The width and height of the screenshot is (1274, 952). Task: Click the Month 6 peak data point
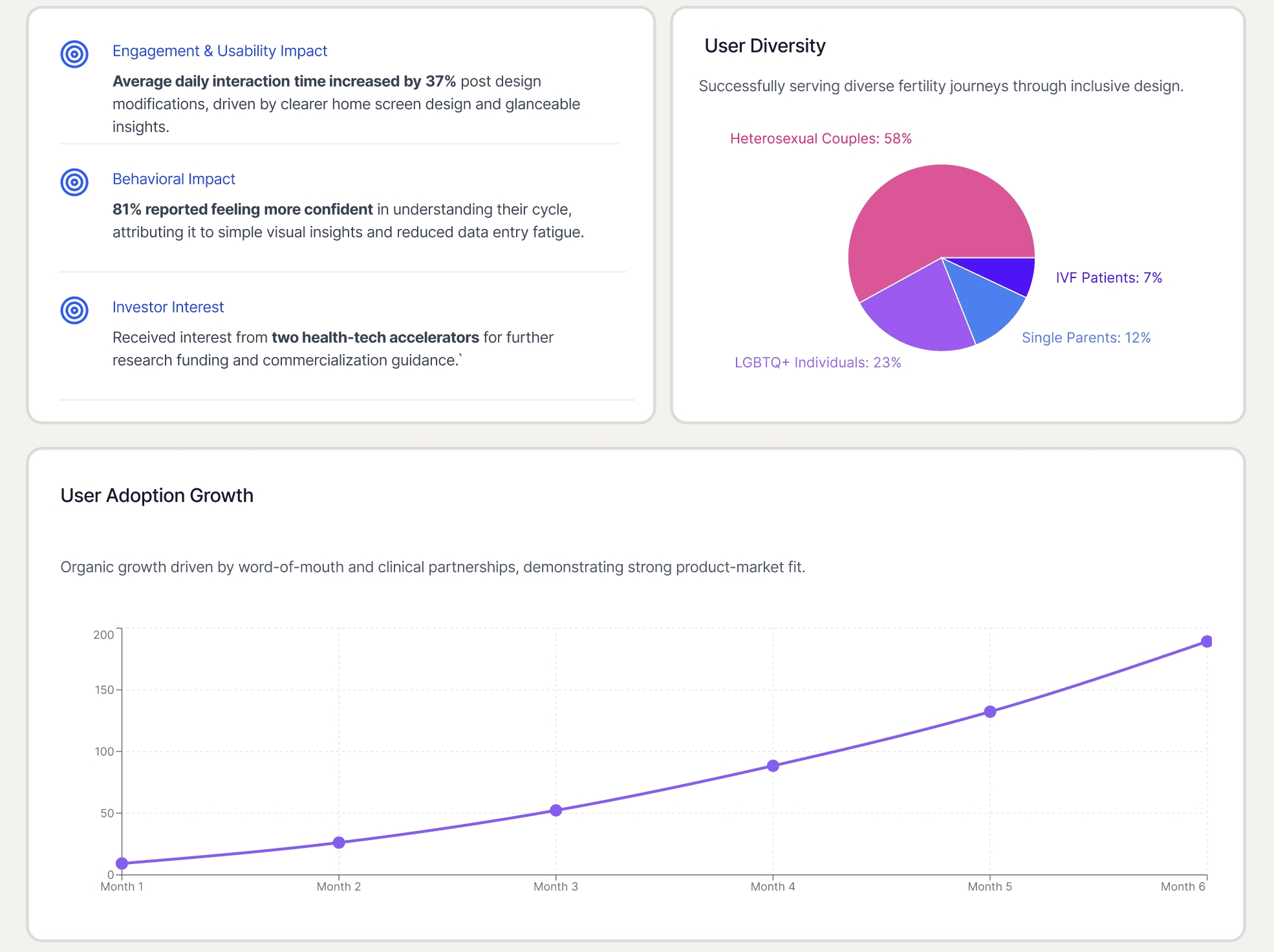[x=1206, y=642]
